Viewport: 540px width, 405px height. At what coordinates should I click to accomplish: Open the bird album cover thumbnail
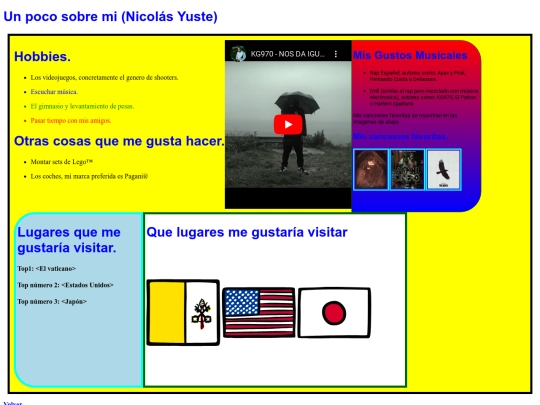pos(444,169)
